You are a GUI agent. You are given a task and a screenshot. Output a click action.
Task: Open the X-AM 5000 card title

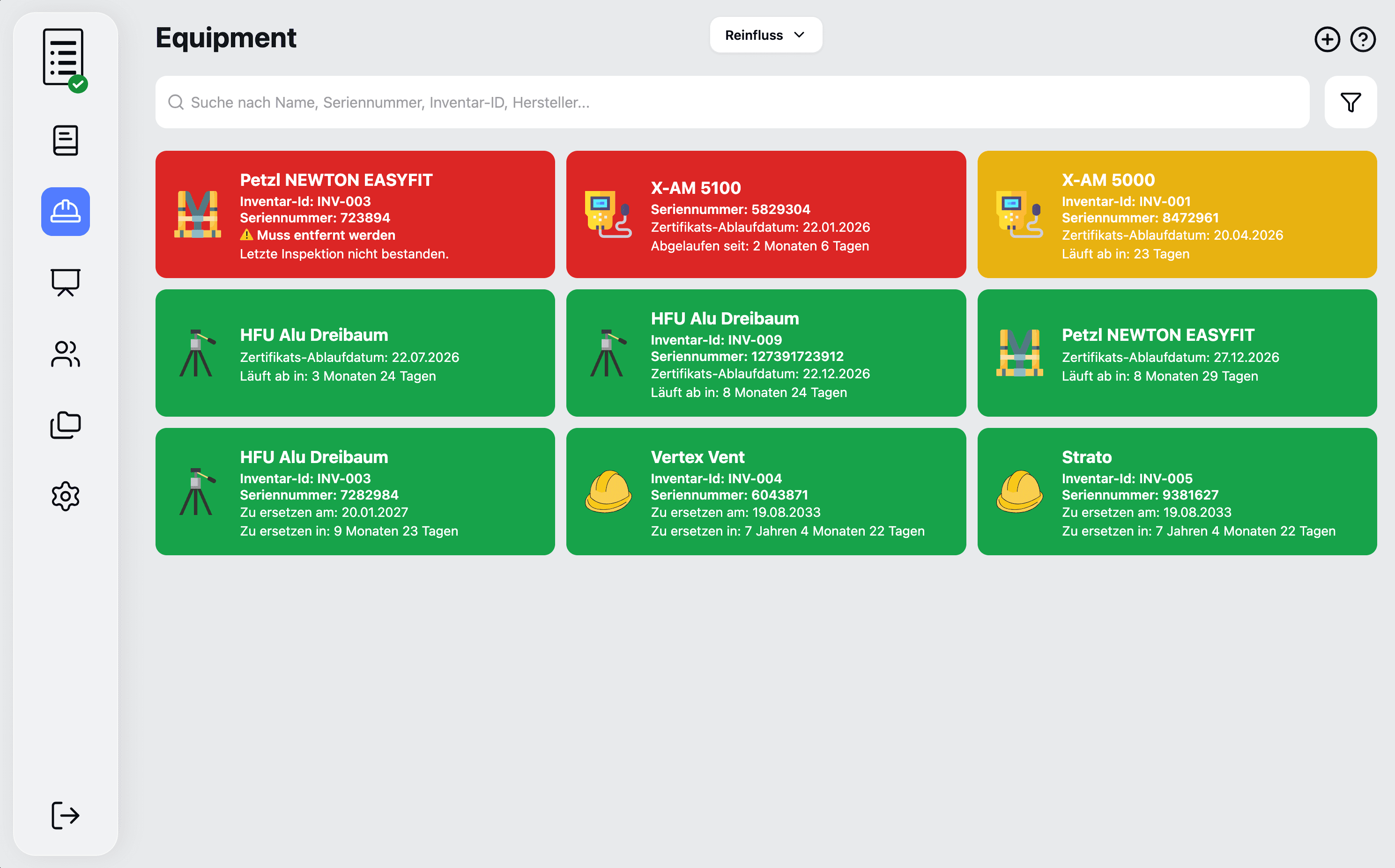coord(1108,180)
